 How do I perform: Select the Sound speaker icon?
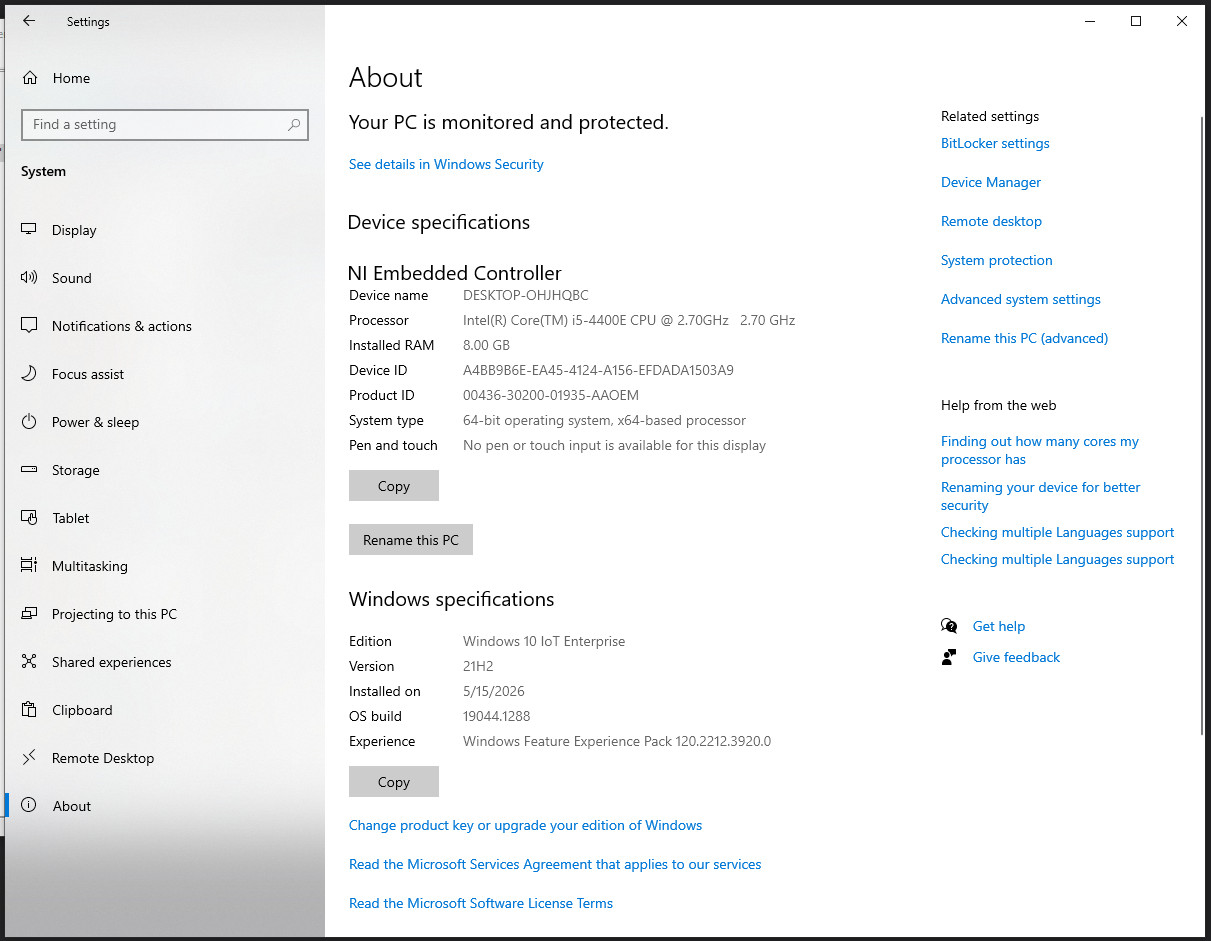(x=29, y=278)
